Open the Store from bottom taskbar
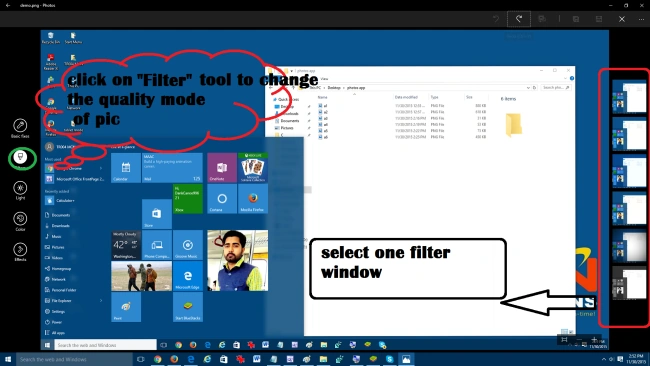The image size is (650, 366). click(x=223, y=359)
